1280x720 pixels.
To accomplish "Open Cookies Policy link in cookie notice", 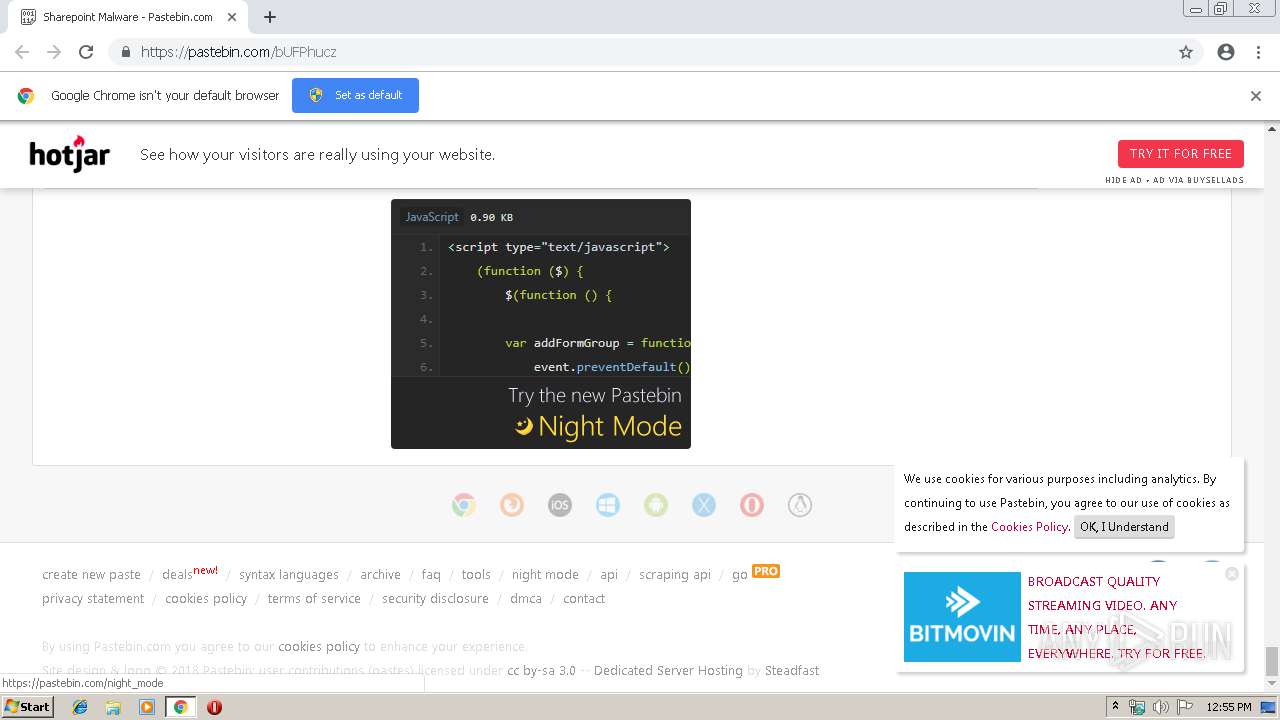I will 1029,527.
